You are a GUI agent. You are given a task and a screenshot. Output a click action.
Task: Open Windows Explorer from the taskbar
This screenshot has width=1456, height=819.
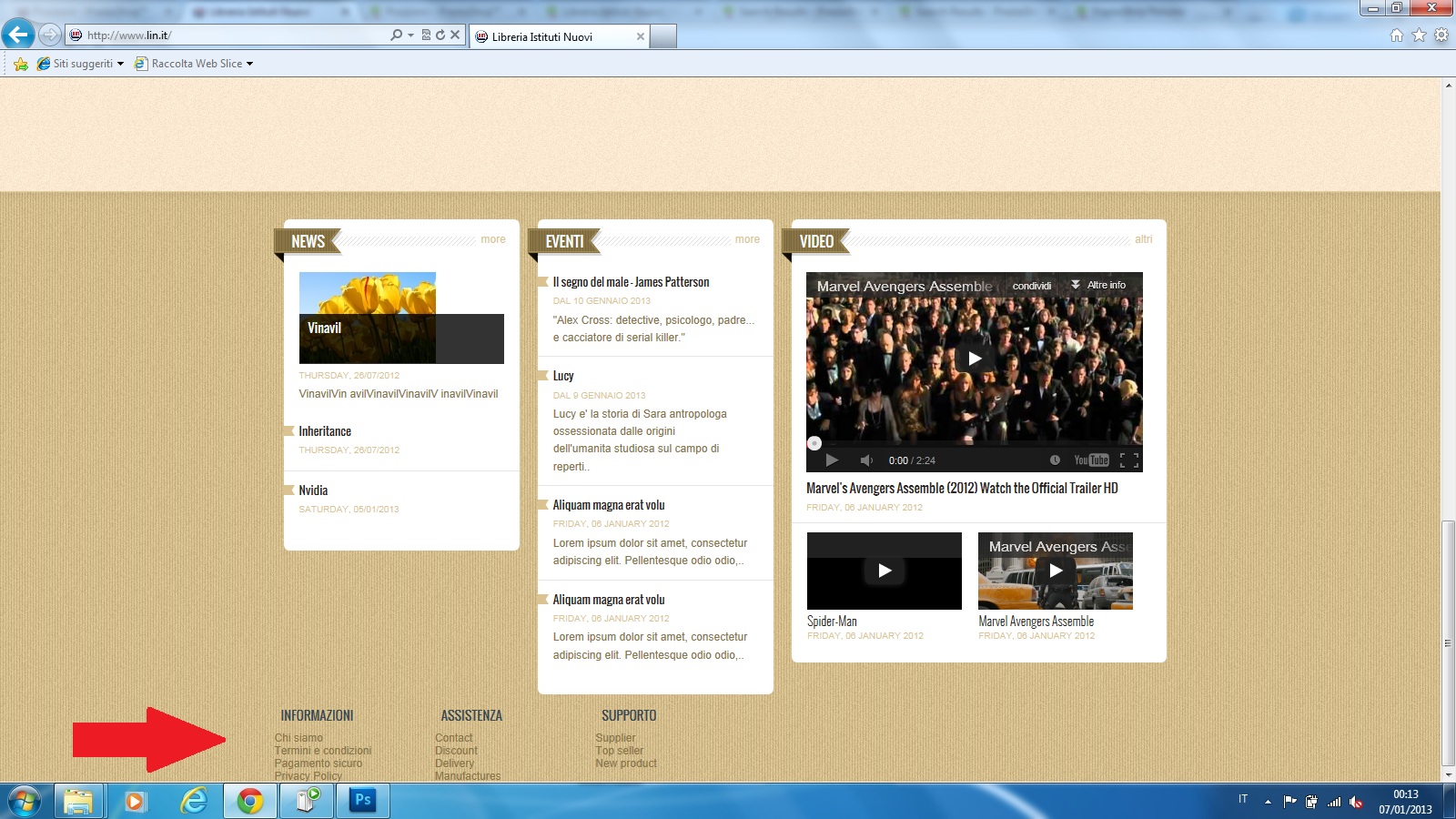click(x=78, y=802)
